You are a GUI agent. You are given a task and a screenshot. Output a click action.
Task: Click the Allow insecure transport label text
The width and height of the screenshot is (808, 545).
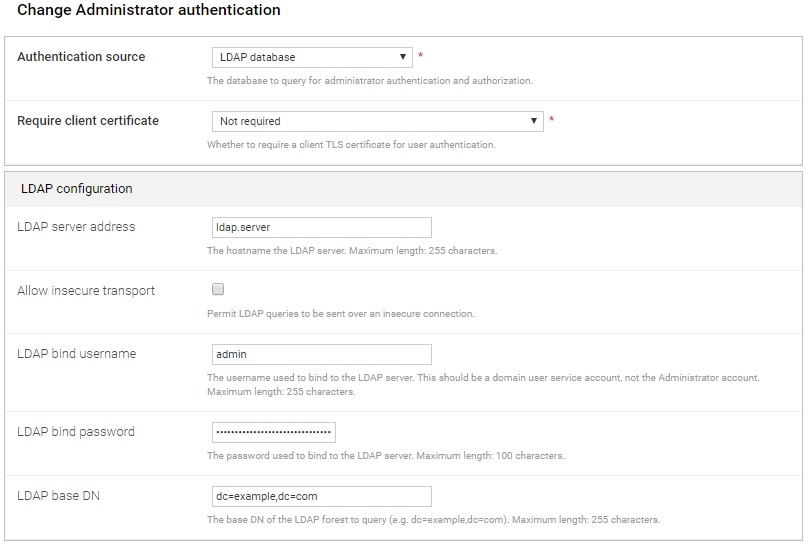coord(86,291)
